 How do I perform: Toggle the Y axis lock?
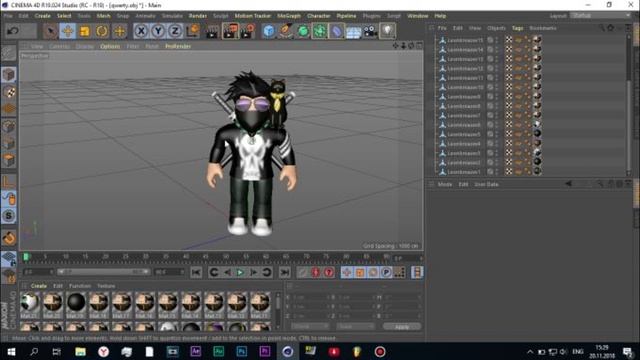[x=158, y=31]
